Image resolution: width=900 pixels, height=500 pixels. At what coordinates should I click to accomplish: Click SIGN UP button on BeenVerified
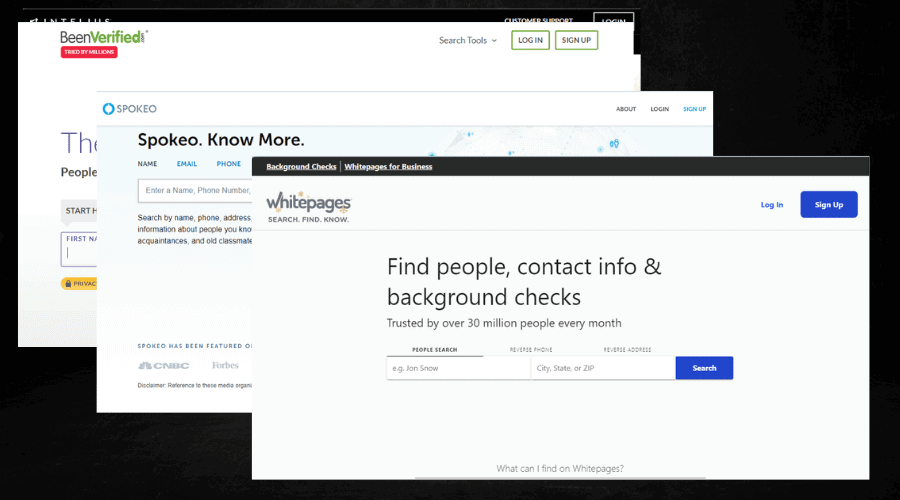[x=576, y=40]
